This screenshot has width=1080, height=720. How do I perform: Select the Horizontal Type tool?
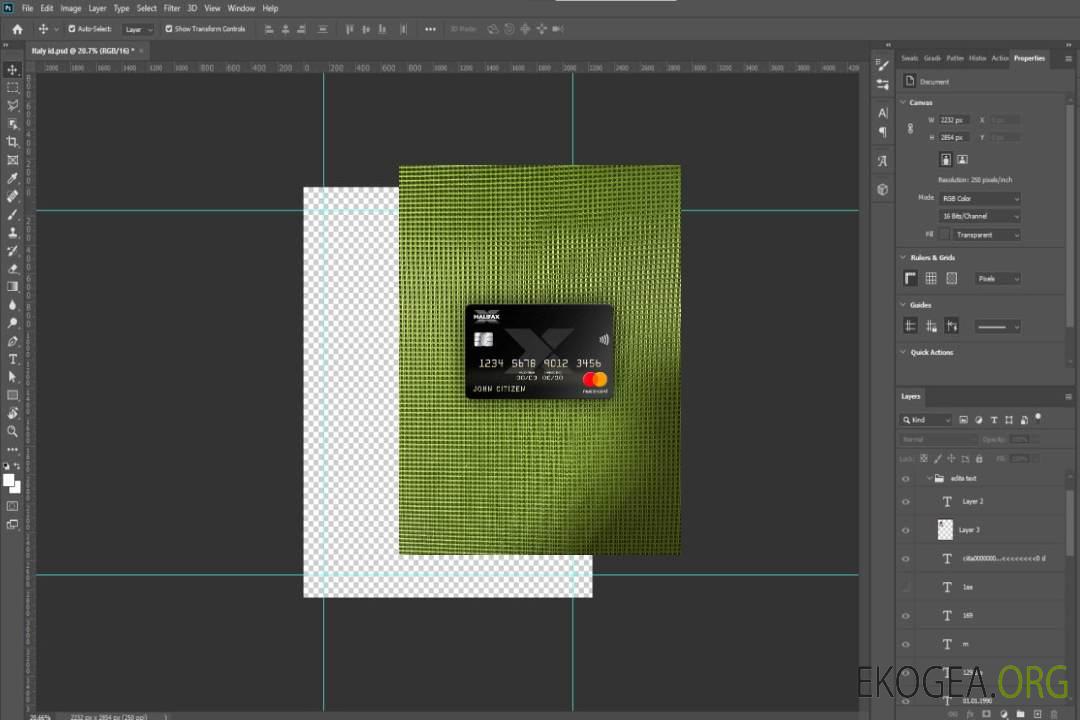tap(12, 359)
